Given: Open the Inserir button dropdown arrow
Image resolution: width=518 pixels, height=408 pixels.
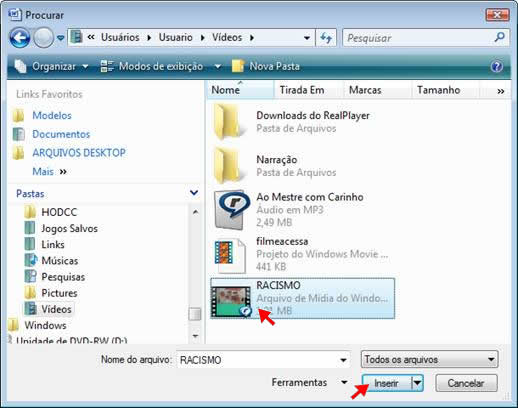Looking at the screenshot, I should click(417, 383).
